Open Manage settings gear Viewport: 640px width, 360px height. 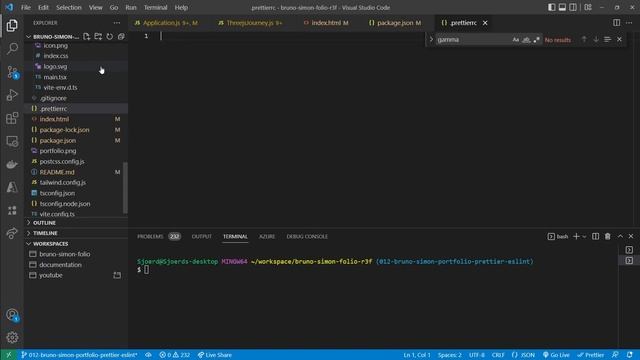coord(12,338)
